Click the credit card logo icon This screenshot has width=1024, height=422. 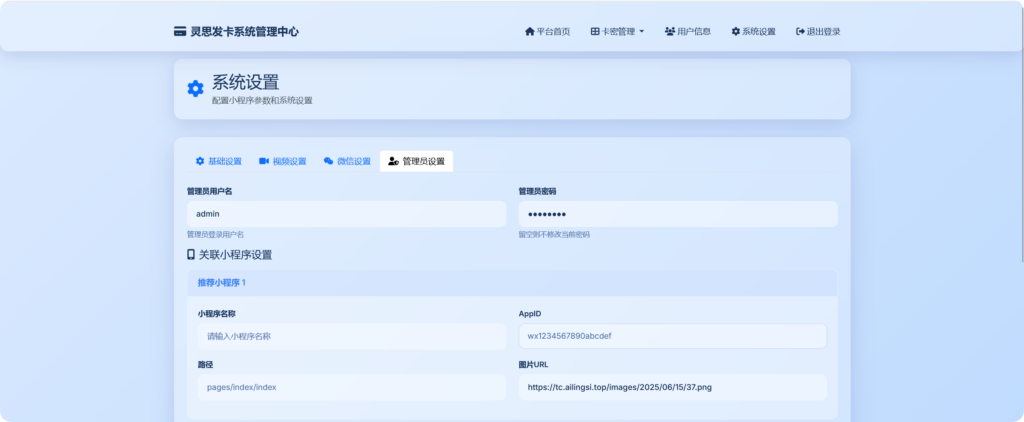click(x=180, y=31)
